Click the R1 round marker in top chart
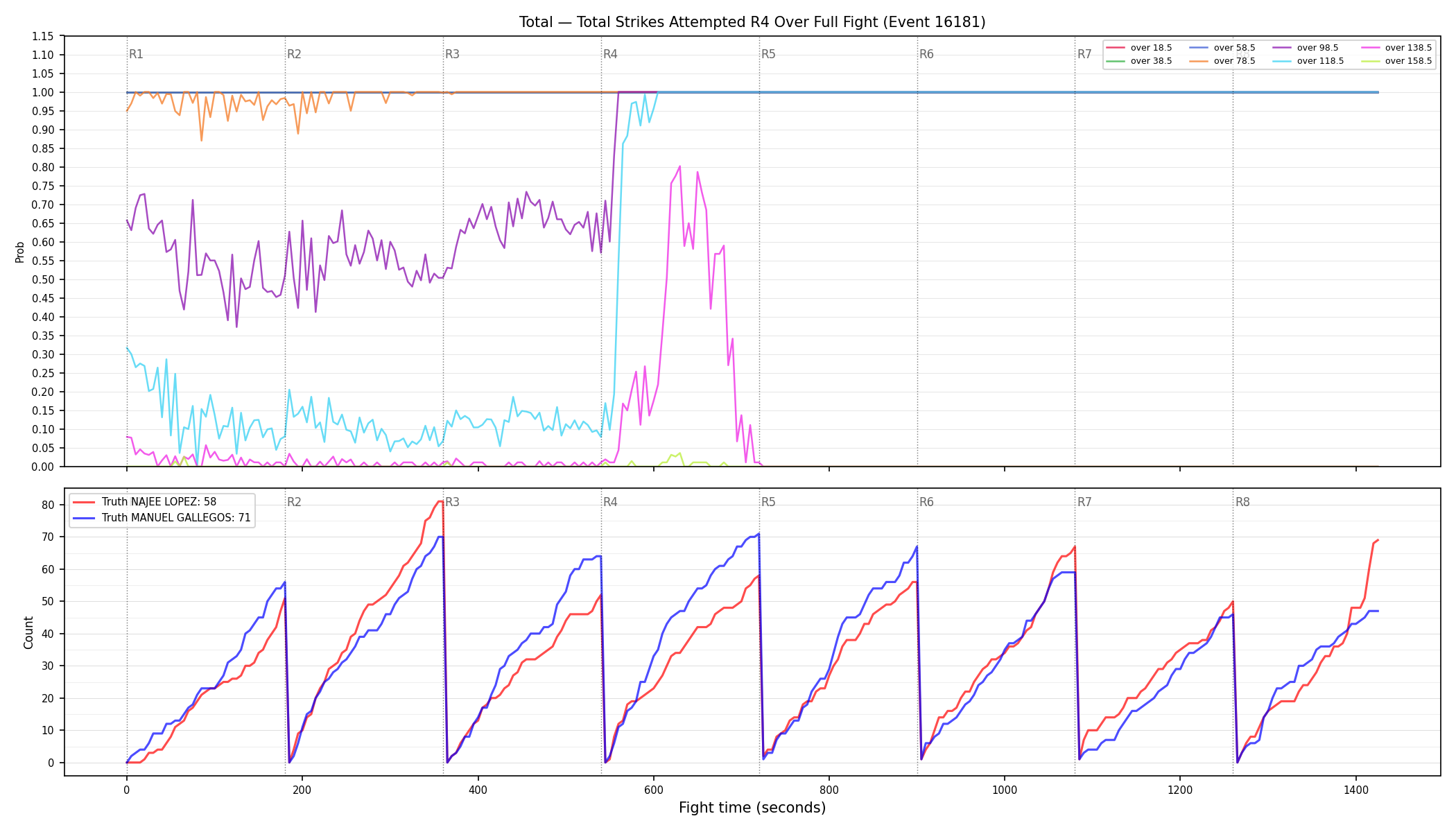Image resolution: width=1456 pixels, height=832 pixels. click(x=136, y=54)
